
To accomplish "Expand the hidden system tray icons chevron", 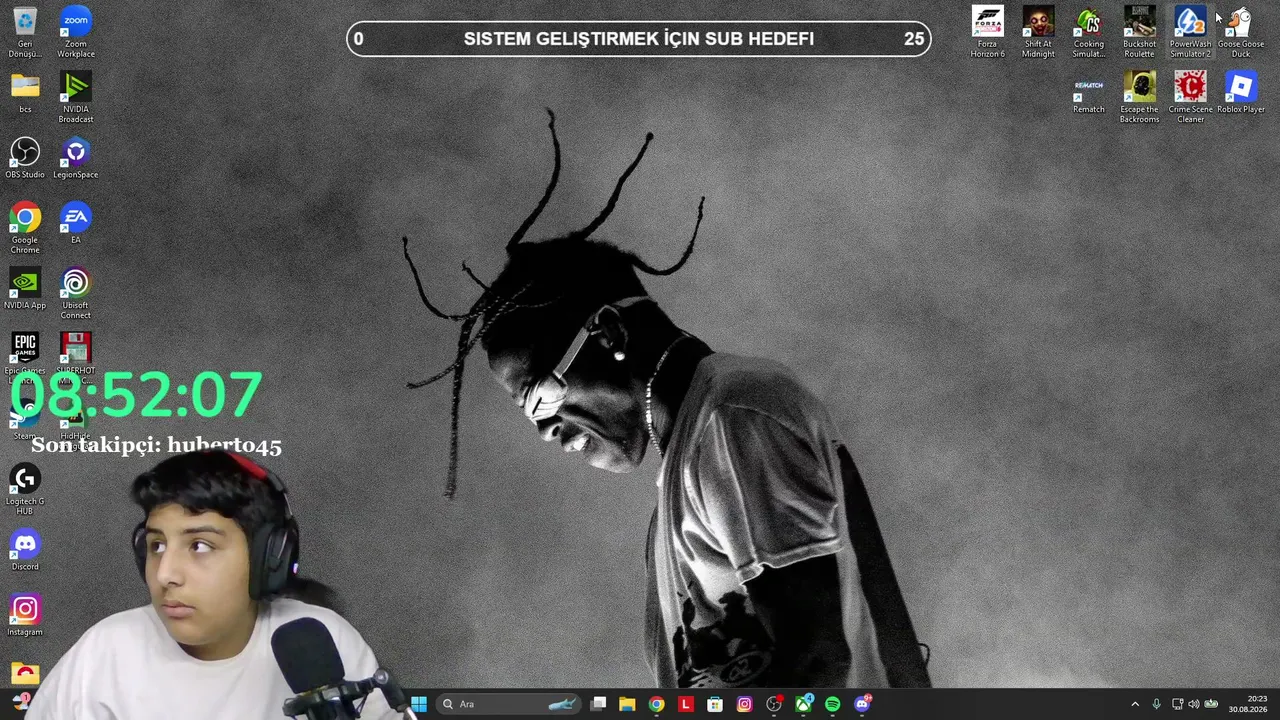I will [x=1134, y=704].
